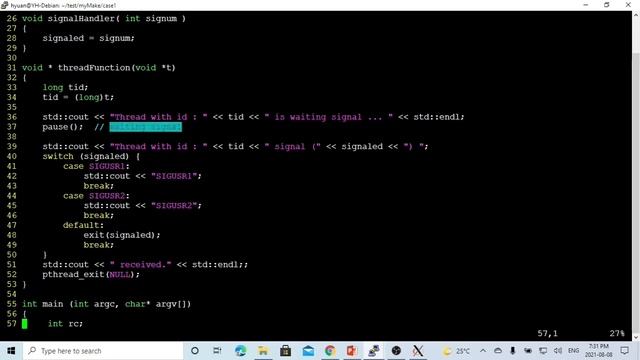This screenshot has height=360, width=640.
Task: Click the '"SIGUSR2"' string on line 45
Action: click(x=174, y=206)
